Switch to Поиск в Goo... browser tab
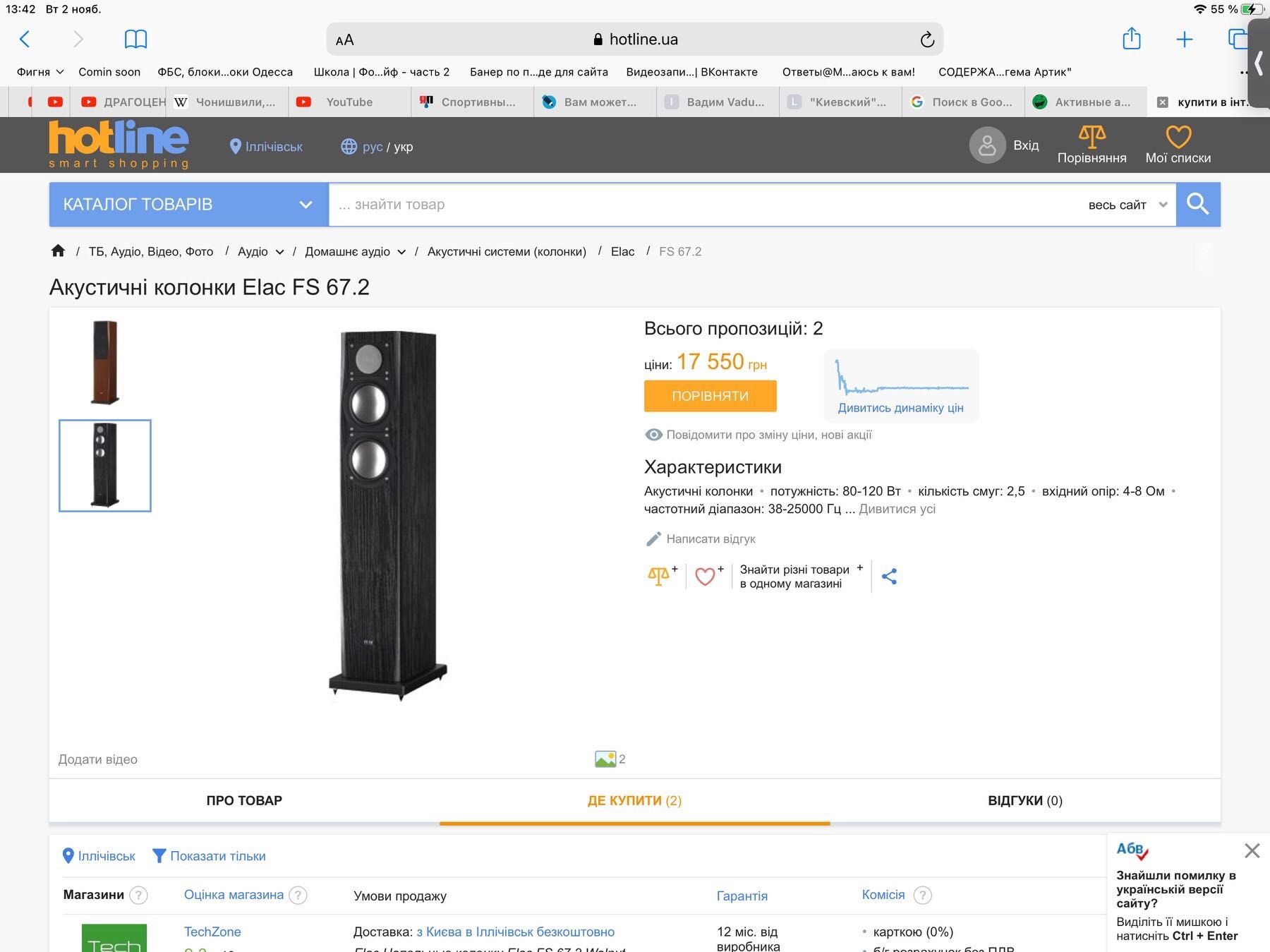Viewport: 1270px width, 952px height. (x=963, y=102)
